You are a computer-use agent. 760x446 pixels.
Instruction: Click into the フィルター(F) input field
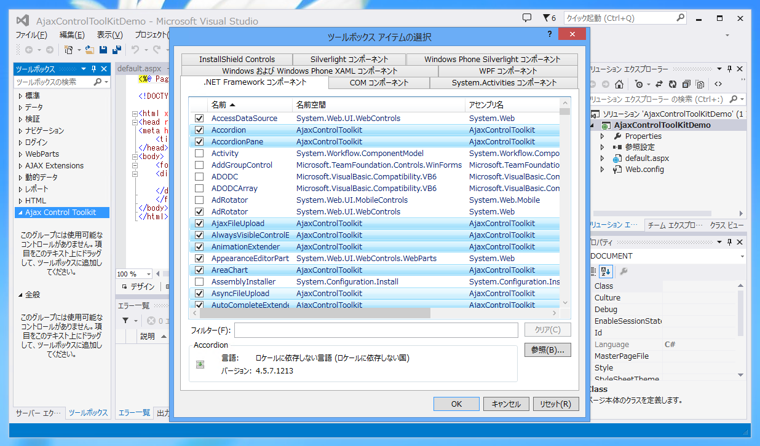tap(376, 330)
